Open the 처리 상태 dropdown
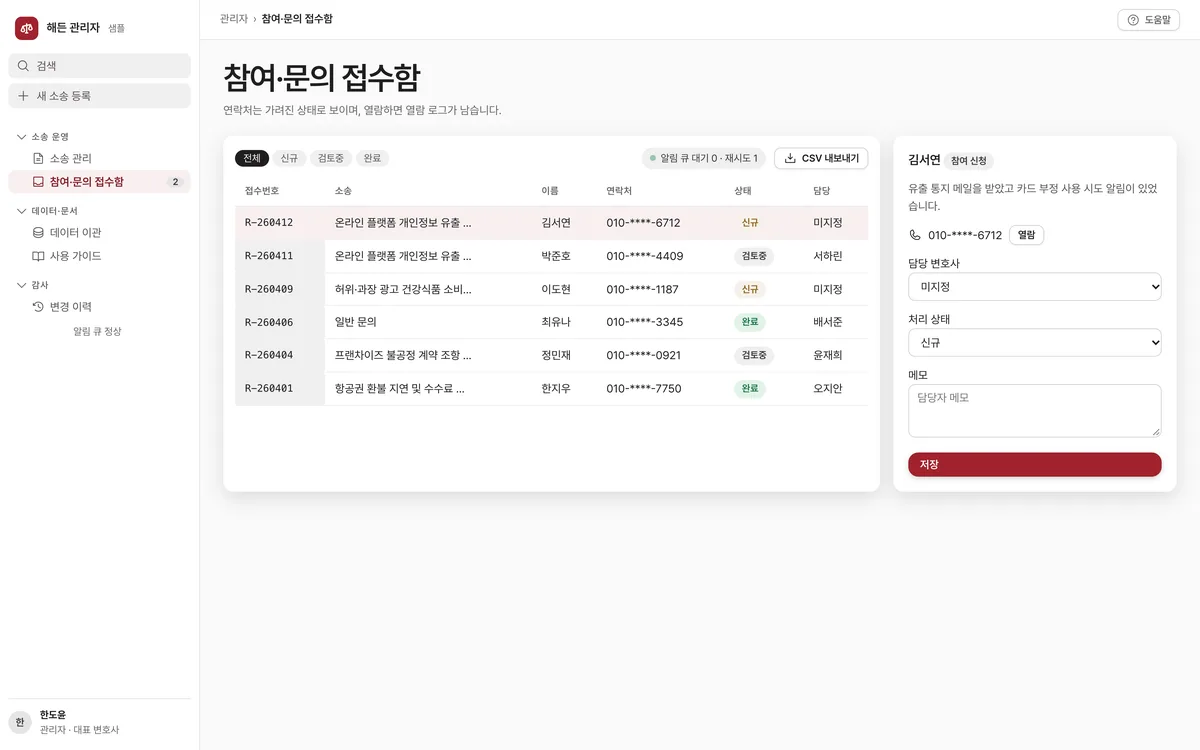 pos(1035,342)
